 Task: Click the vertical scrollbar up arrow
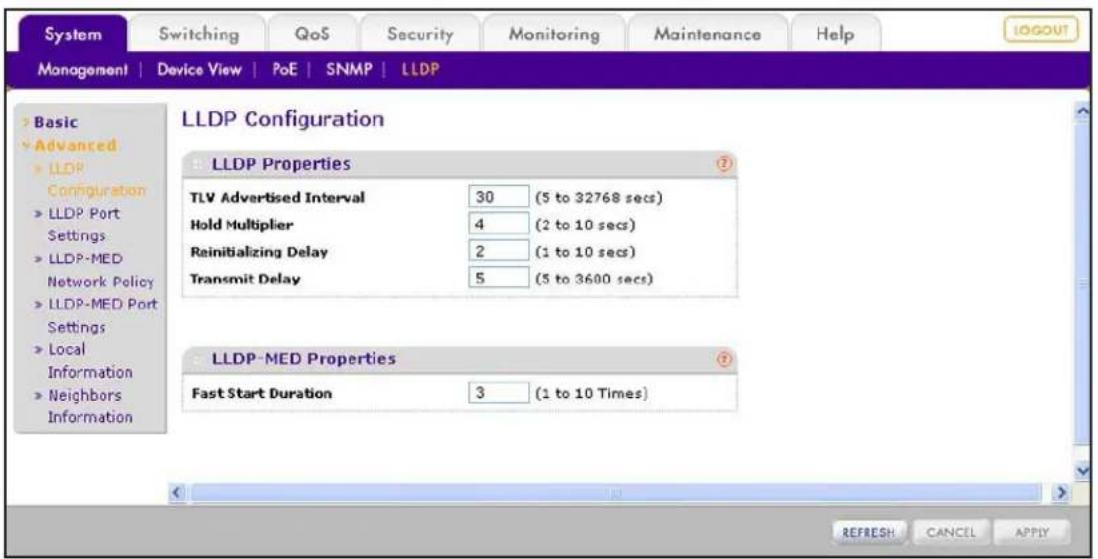tap(1083, 112)
